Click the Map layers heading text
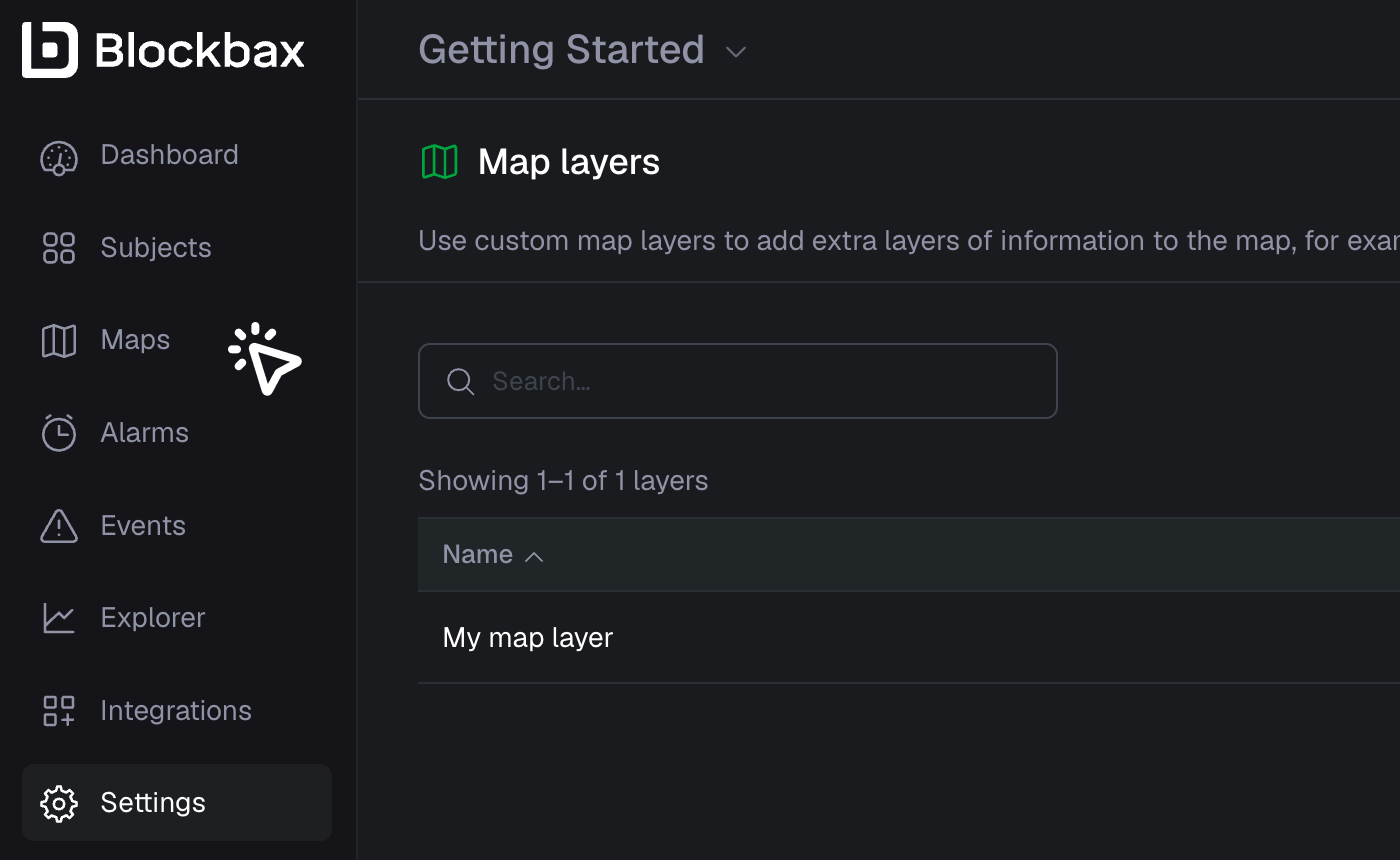Image resolution: width=1400 pixels, height=860 pixels. [x=569, y=162]
